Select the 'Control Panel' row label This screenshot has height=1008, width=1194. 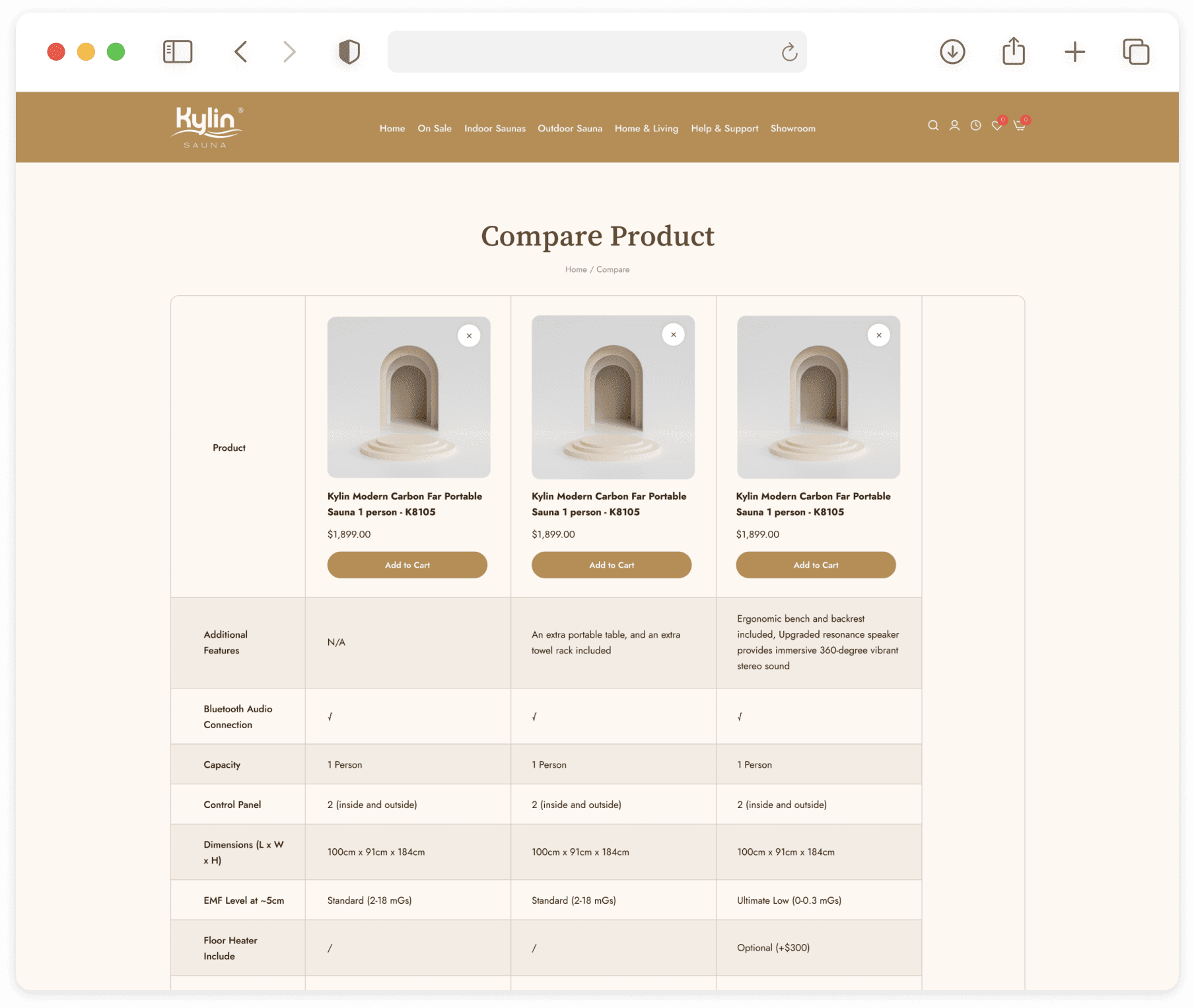[x=232, y=805]
